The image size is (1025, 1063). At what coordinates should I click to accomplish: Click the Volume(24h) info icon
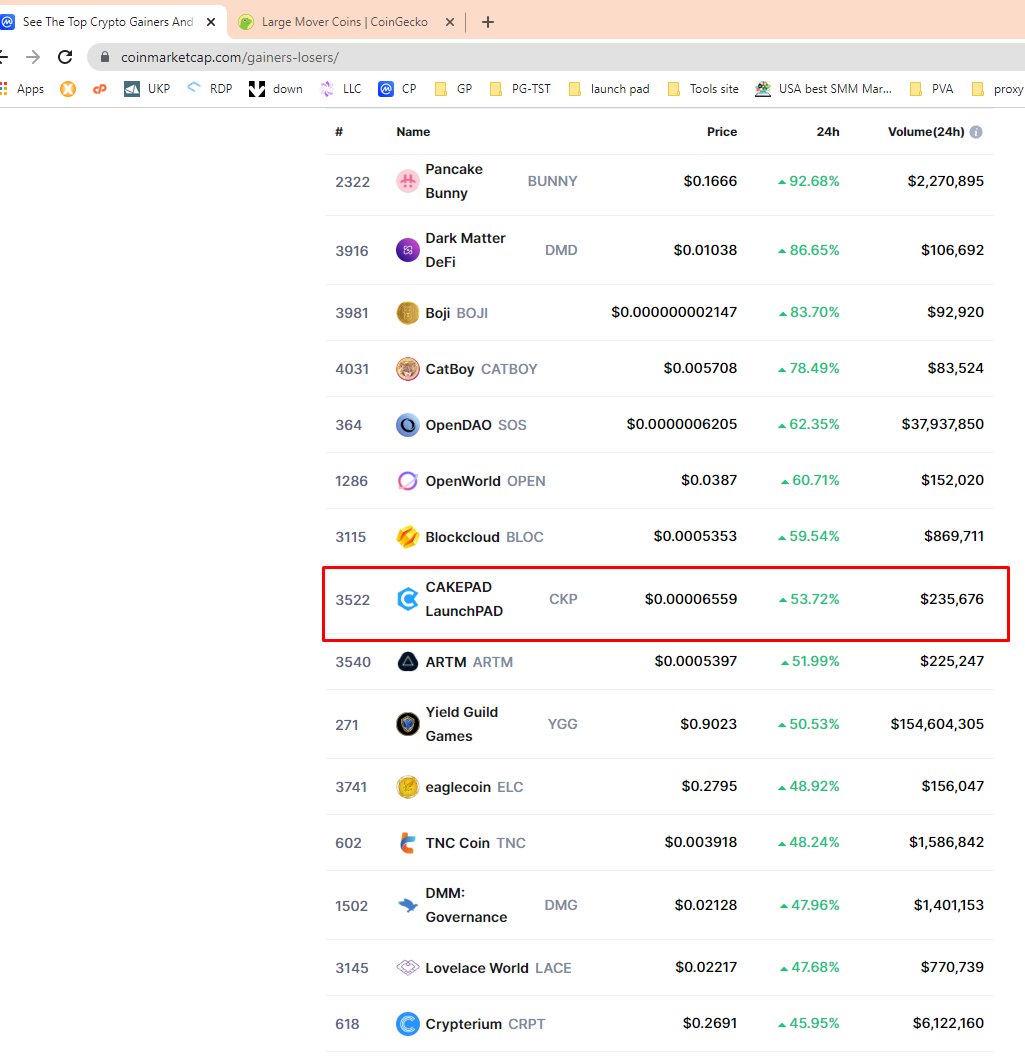pos(976,132)
